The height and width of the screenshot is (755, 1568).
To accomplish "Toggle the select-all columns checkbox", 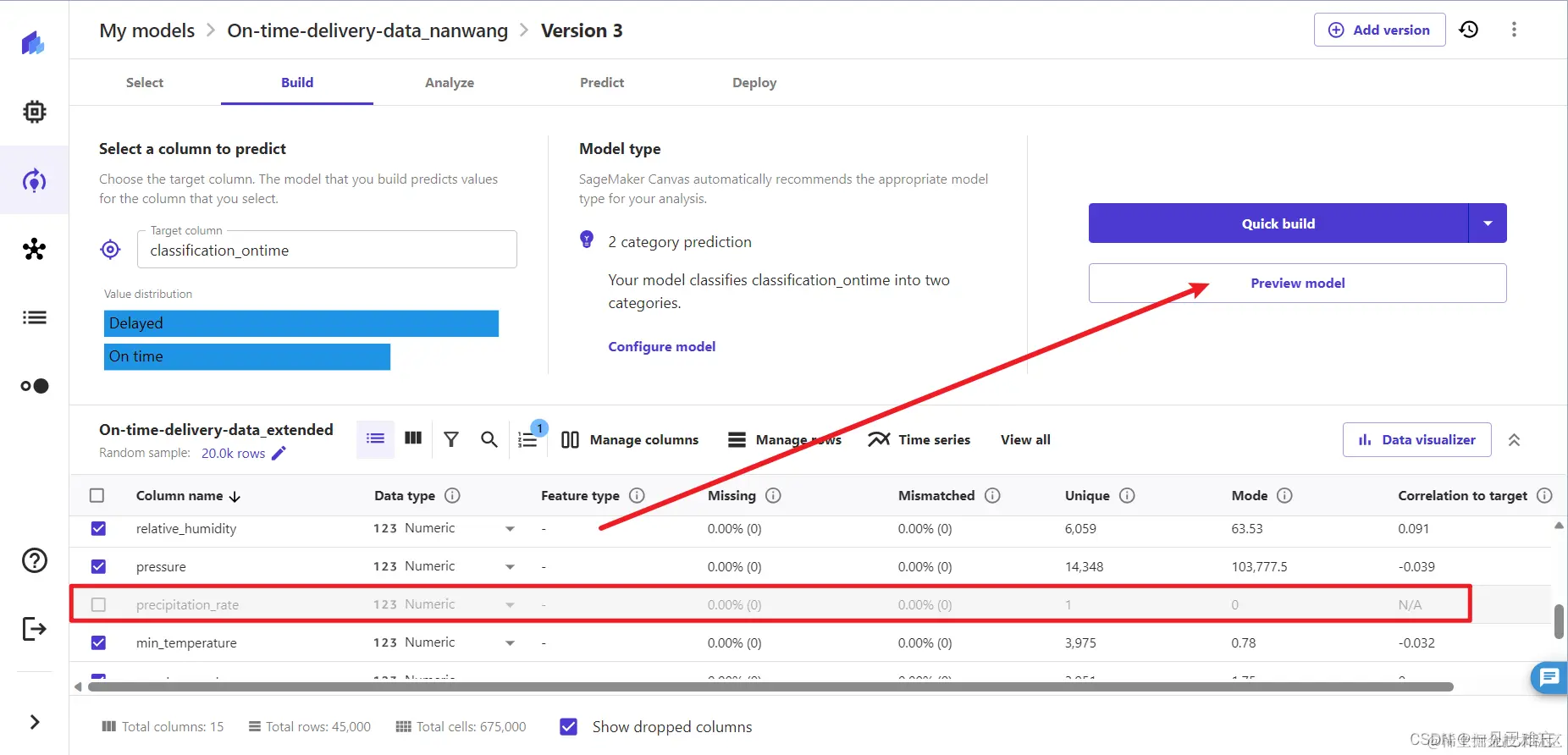I will click(97, 495).
